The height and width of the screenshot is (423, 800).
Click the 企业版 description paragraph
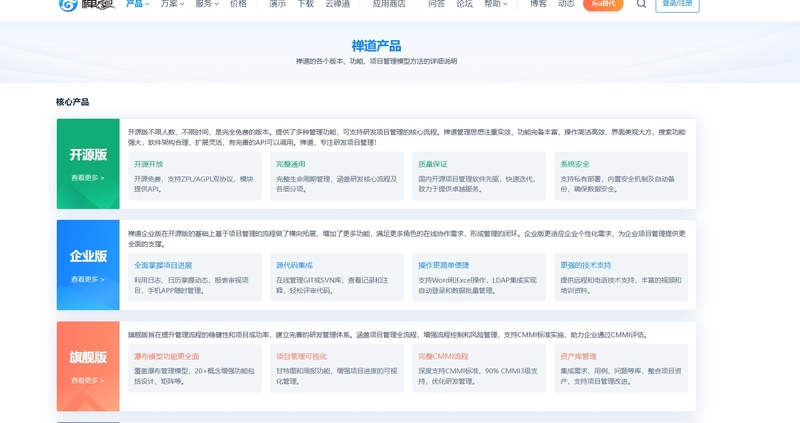tap(407, 239)
